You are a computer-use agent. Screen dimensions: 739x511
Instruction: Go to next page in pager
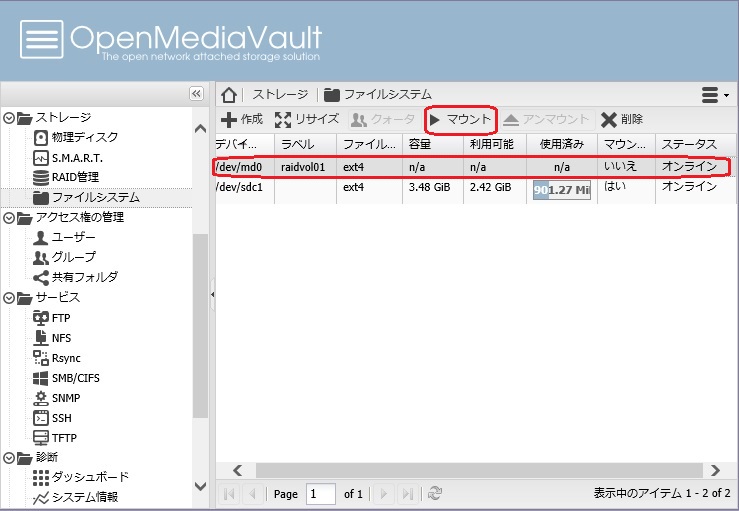coord(384,494)
